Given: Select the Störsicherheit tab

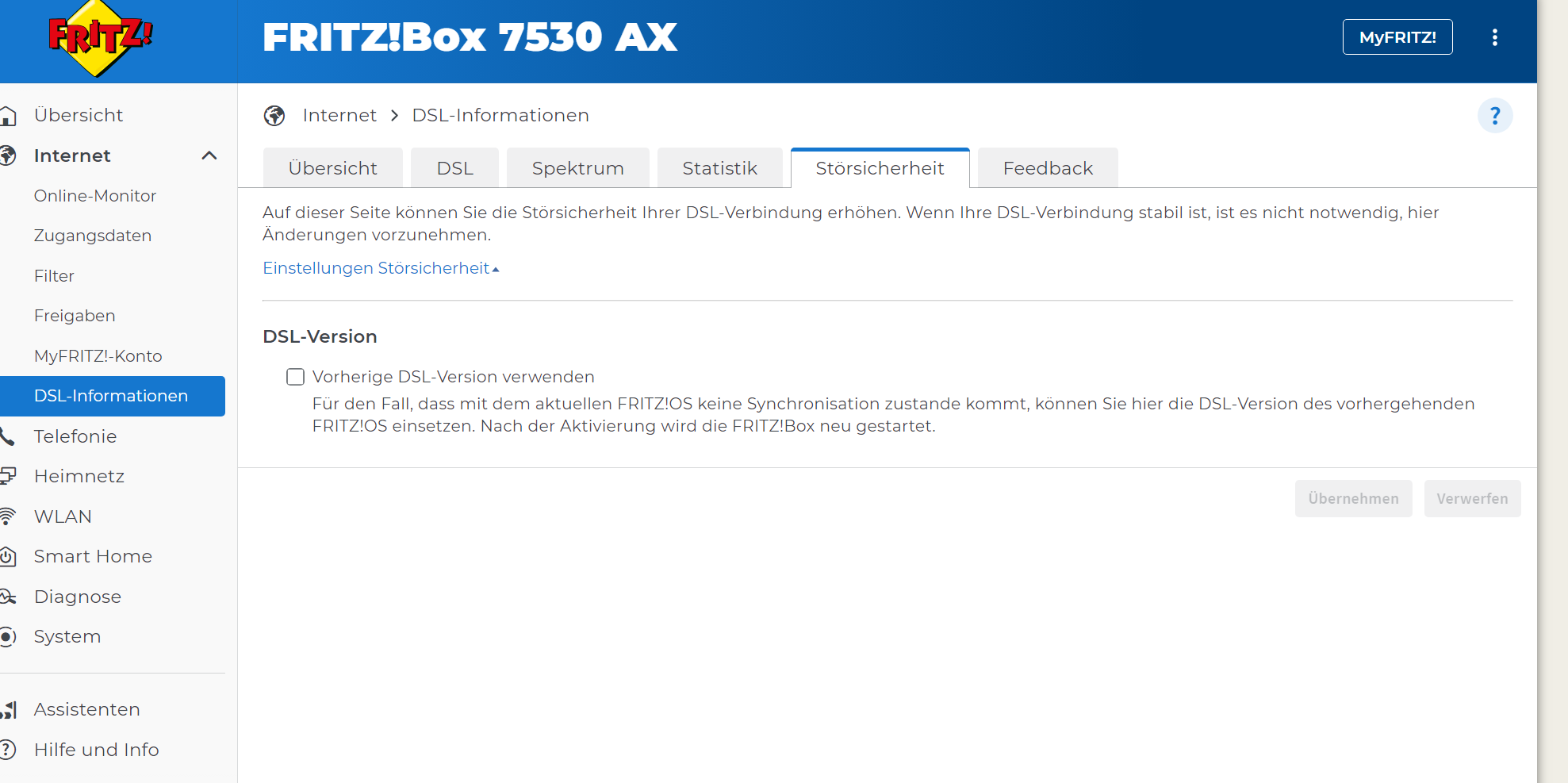Looking at the screenshot, I should coord(880,168).
